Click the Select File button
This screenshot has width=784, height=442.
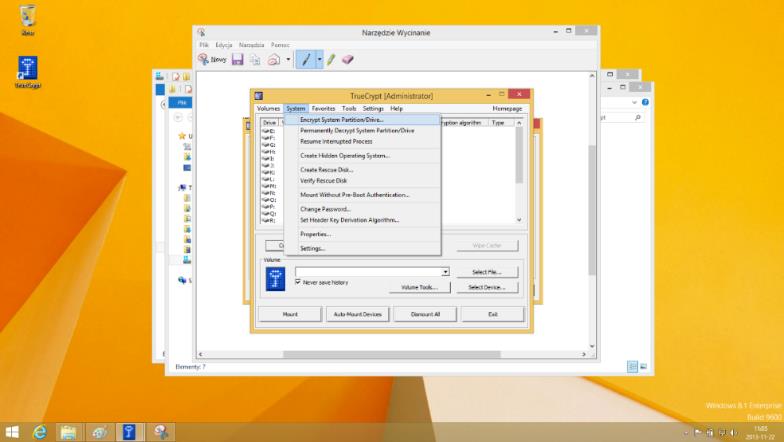pos(487,272)
